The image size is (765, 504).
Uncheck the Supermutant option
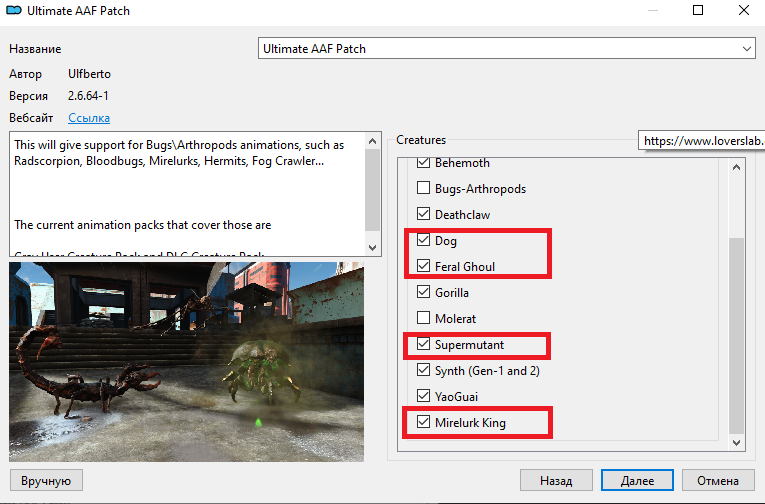[x=423, y=345]
